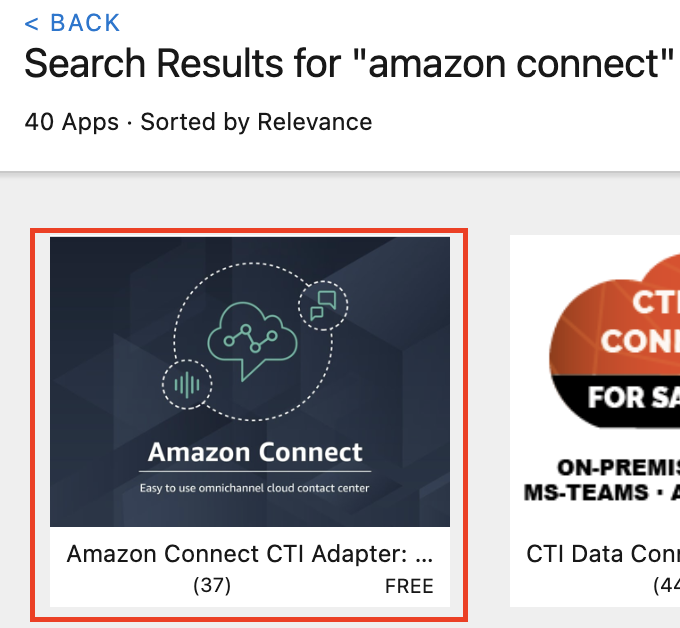Click the audio waveform icon in Amazon Connect image
Viewport: 680px width, 628px height.
[x=187, y=384]
